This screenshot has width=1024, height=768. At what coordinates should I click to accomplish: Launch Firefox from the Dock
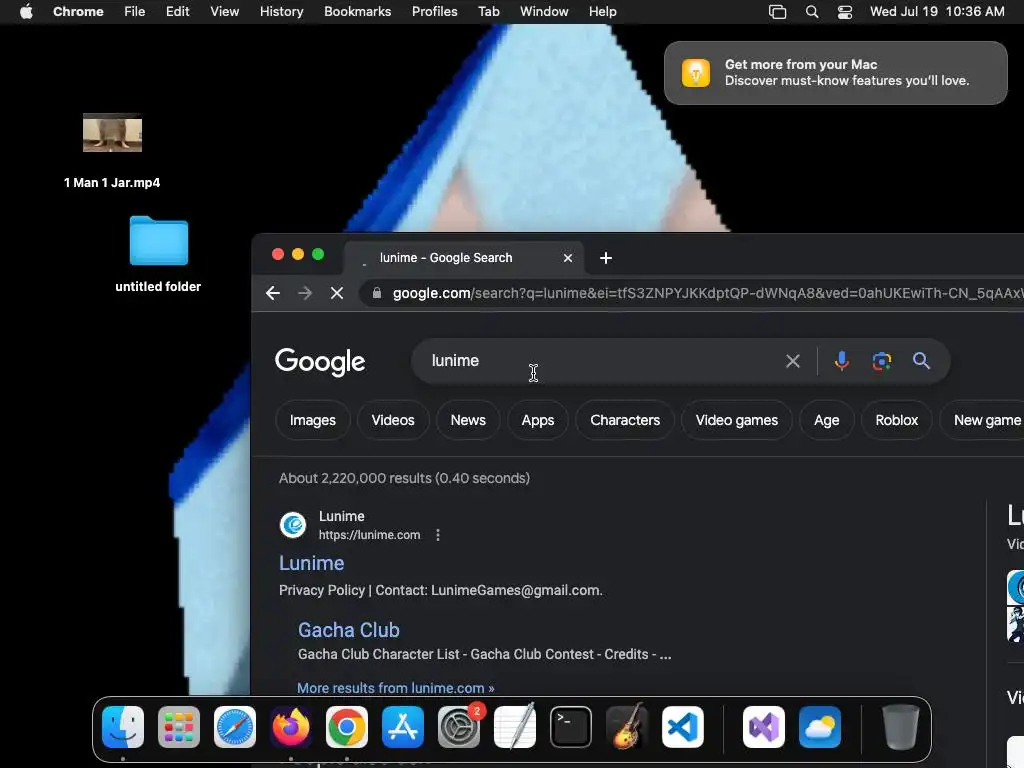(291, 727)
